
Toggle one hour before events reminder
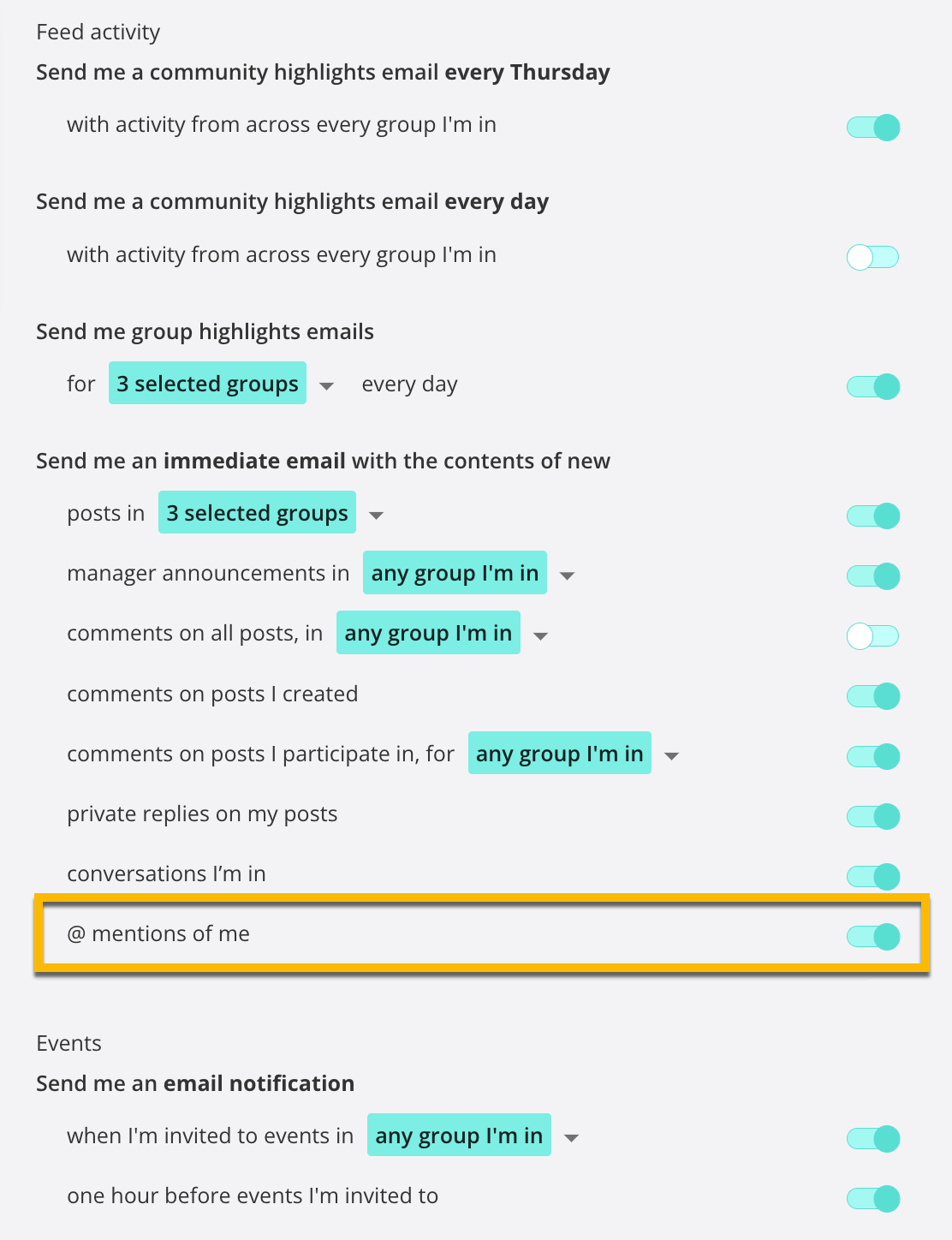coord(872,1198)
